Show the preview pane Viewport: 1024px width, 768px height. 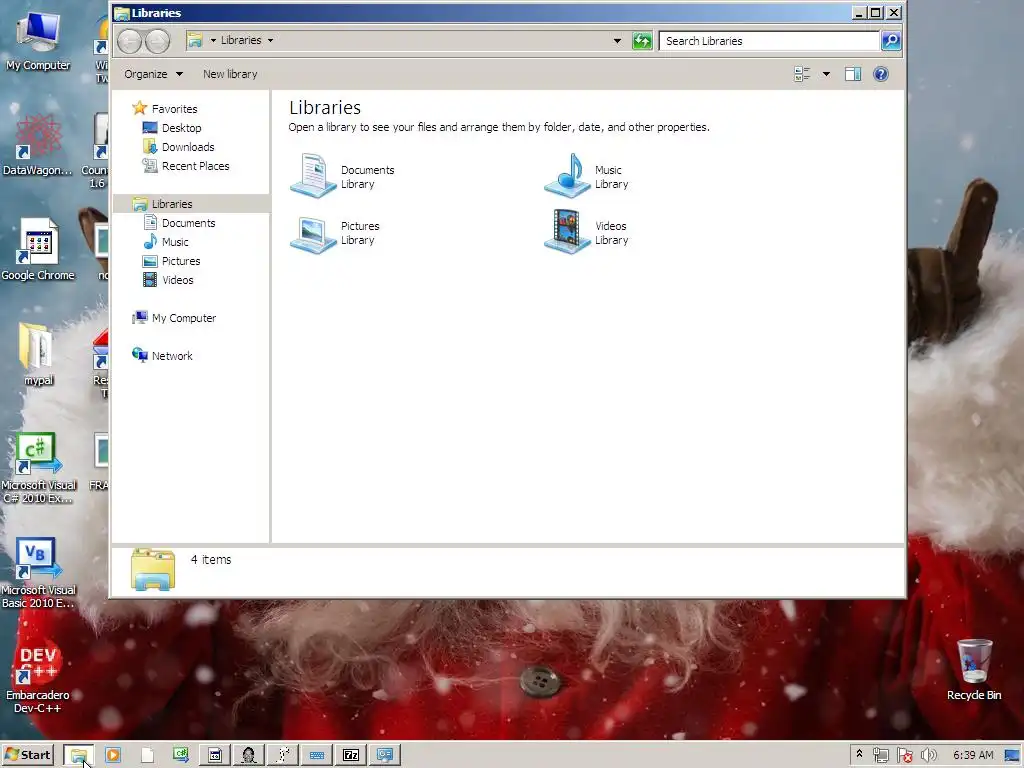(x=853, y=74)
